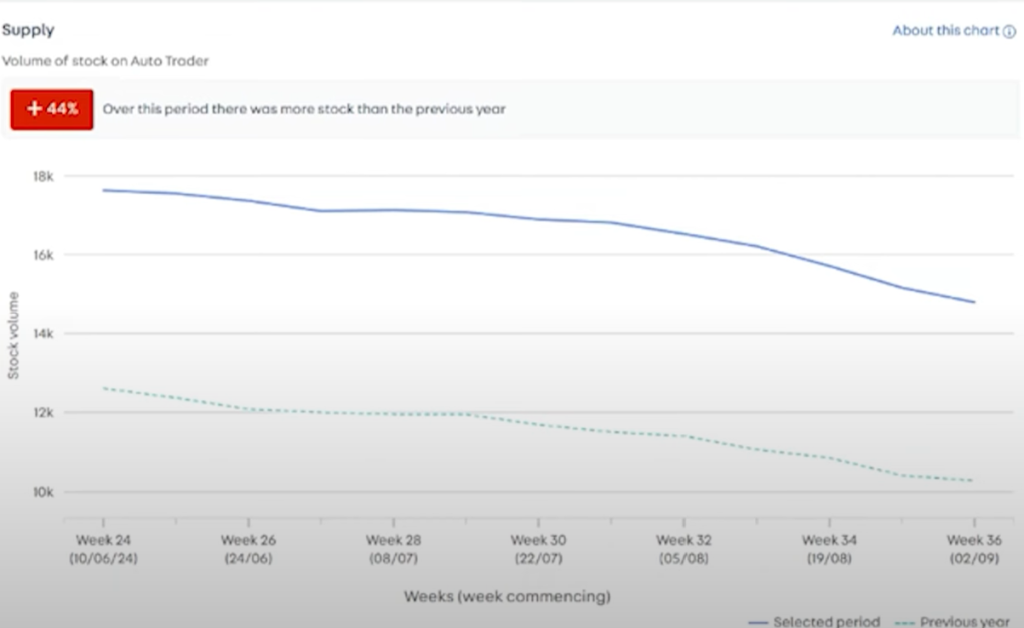Select the Week 32 (05/08) axis label
Screen dimensions: 1024x628
pyautogui.click(x=684, y=549)
